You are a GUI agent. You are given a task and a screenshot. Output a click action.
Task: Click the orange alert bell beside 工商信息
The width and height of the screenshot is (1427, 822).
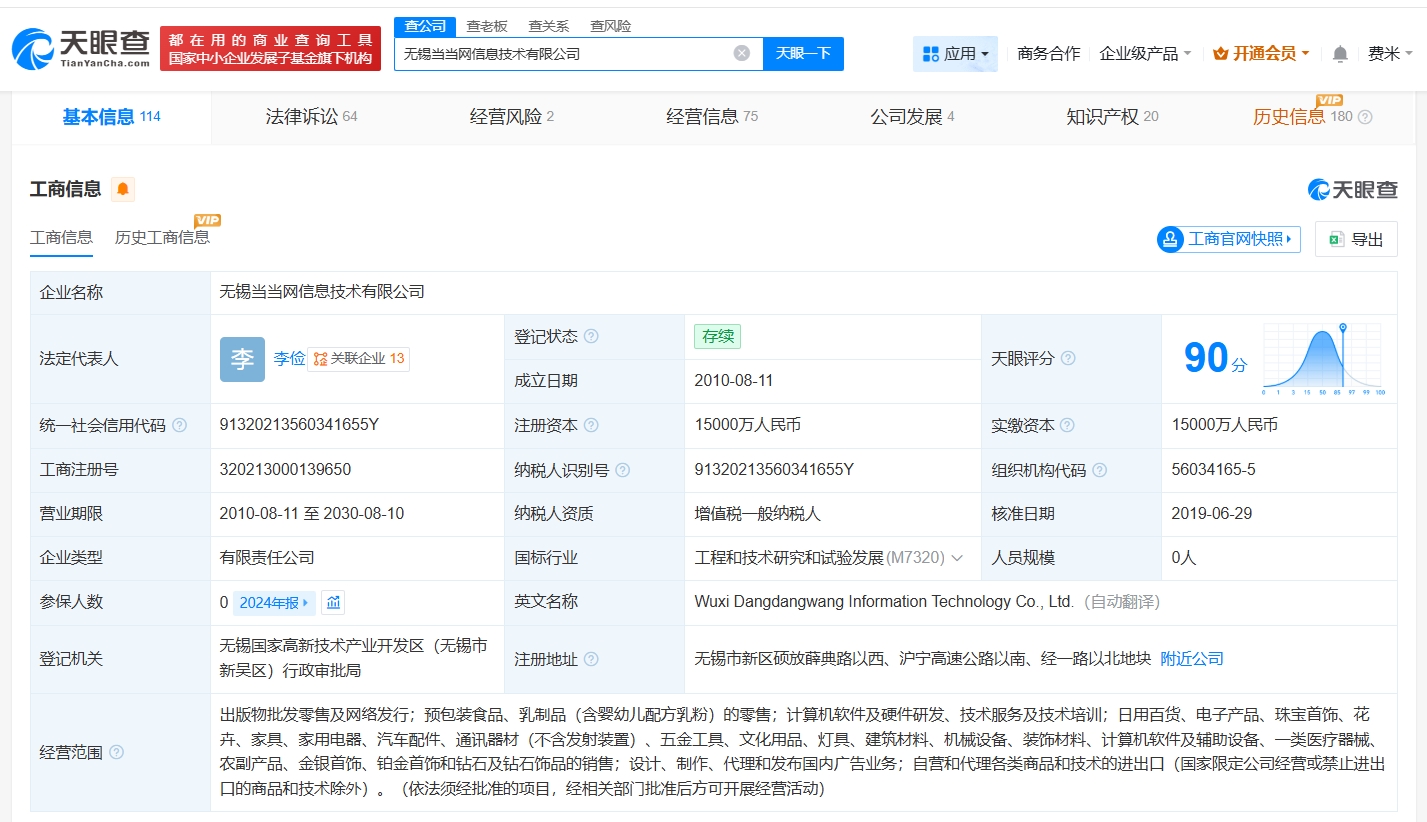click(122, 189)
